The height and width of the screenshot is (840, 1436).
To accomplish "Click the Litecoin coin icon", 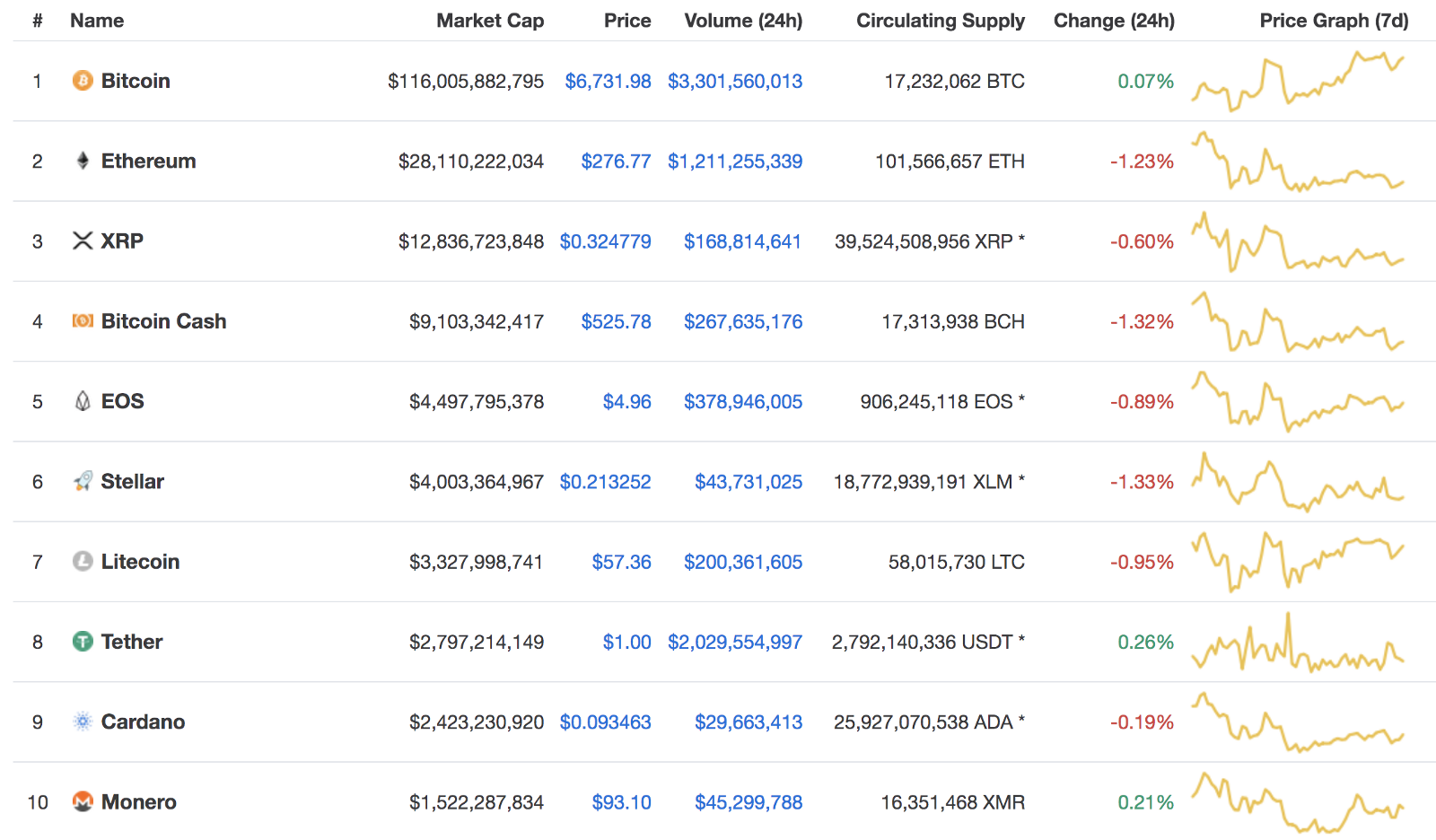I will [83, 562].
